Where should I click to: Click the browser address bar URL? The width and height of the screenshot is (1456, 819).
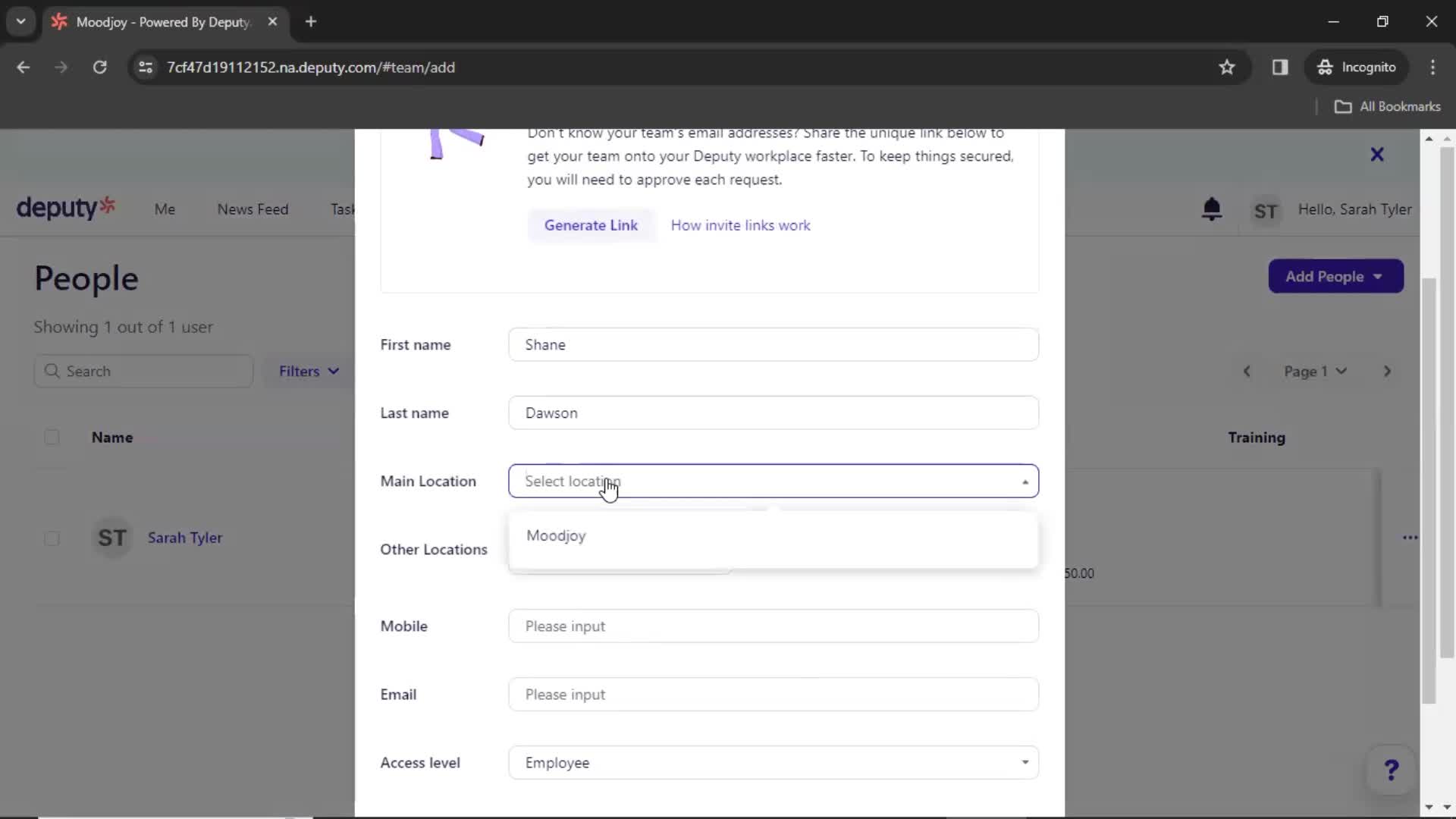point(311,67)
